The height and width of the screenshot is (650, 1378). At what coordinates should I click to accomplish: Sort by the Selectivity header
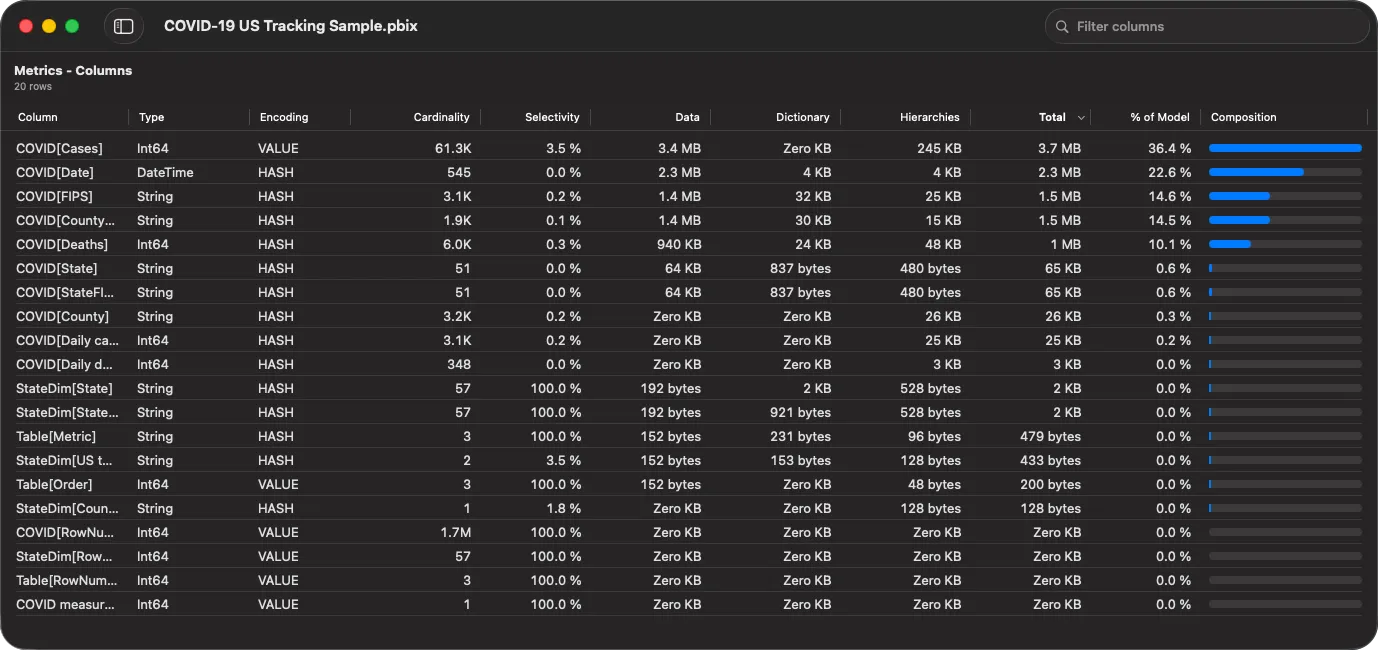click(552, 117)
